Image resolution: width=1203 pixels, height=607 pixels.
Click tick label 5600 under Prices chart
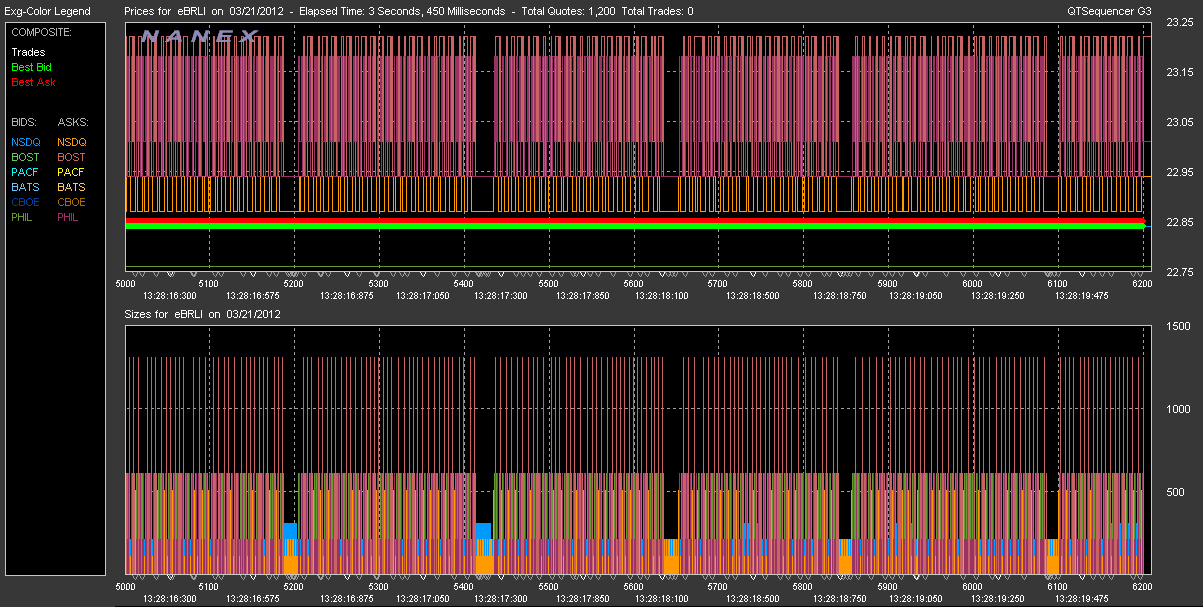[634, 284]
